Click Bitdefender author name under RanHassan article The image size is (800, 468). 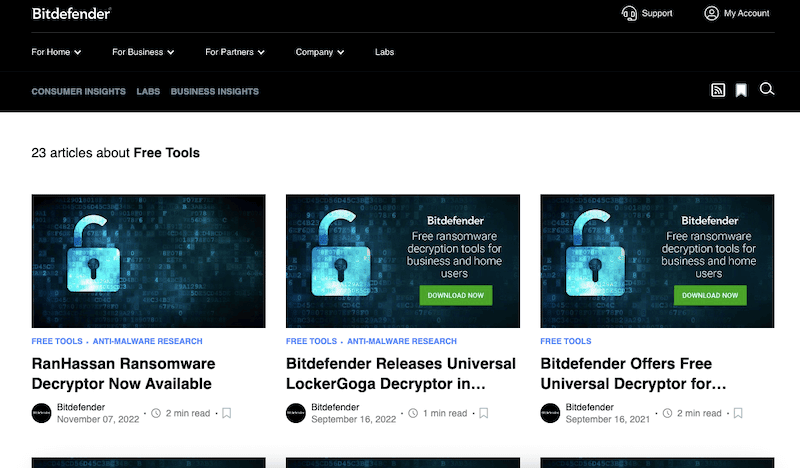click(x=81, y=407)
